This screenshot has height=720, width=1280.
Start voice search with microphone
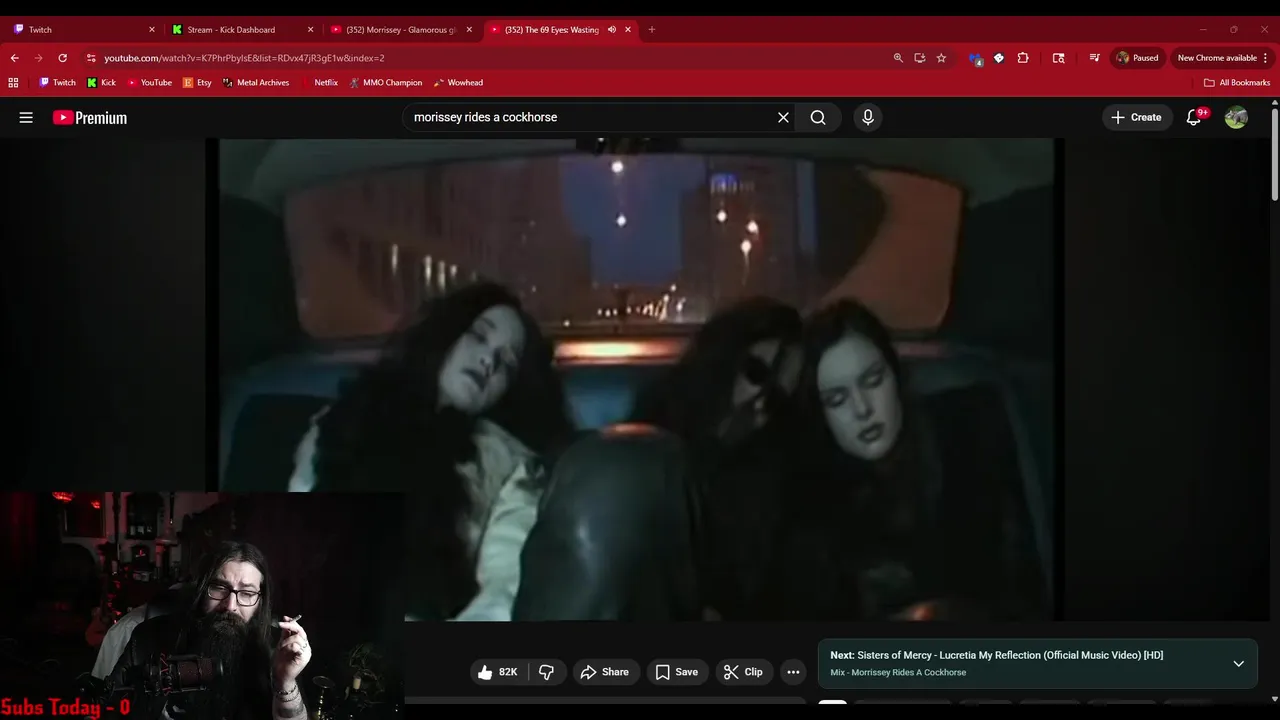click(867, 117)
